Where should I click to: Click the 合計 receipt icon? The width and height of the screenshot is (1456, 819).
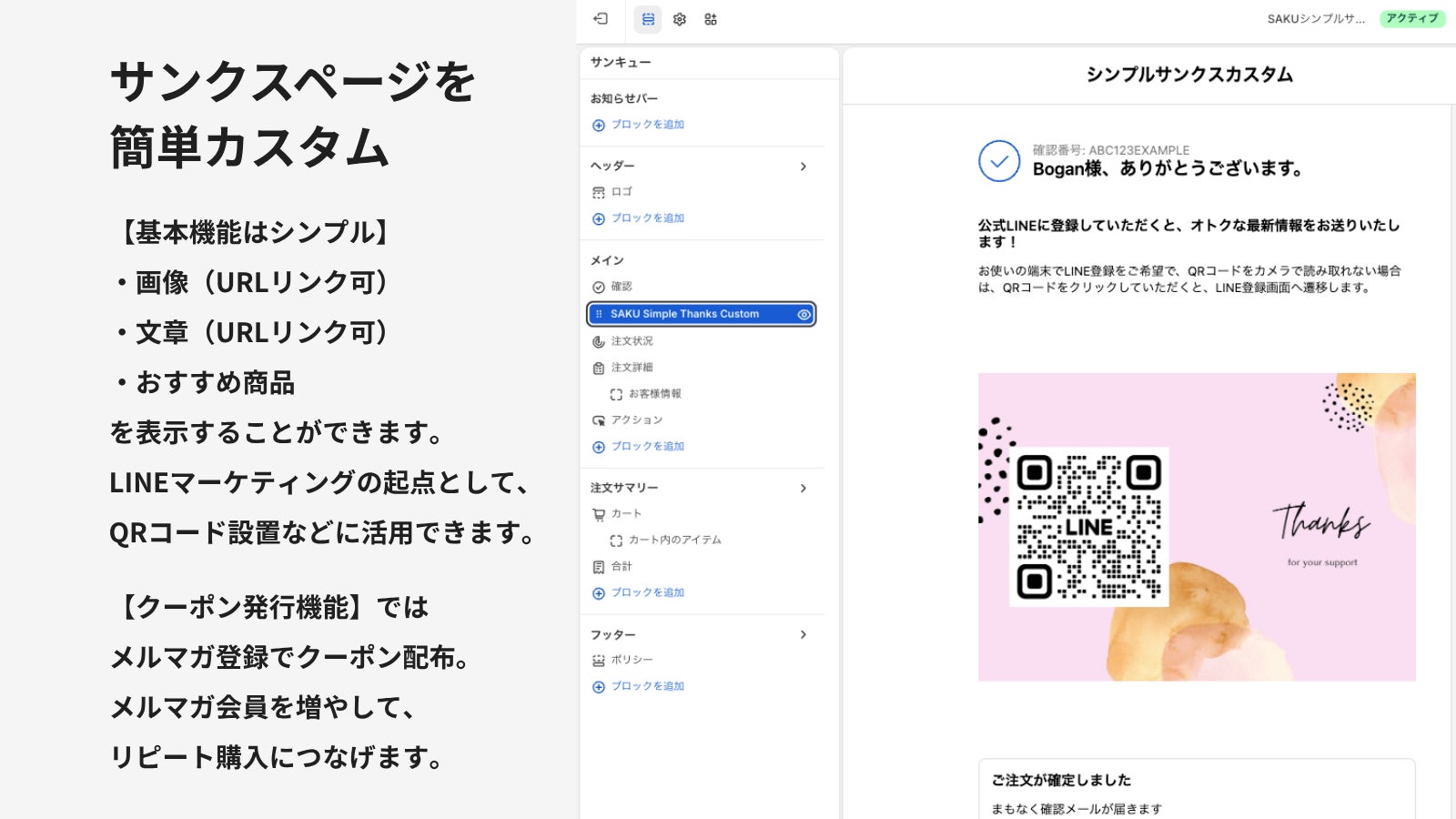click(x=599, y=568)
